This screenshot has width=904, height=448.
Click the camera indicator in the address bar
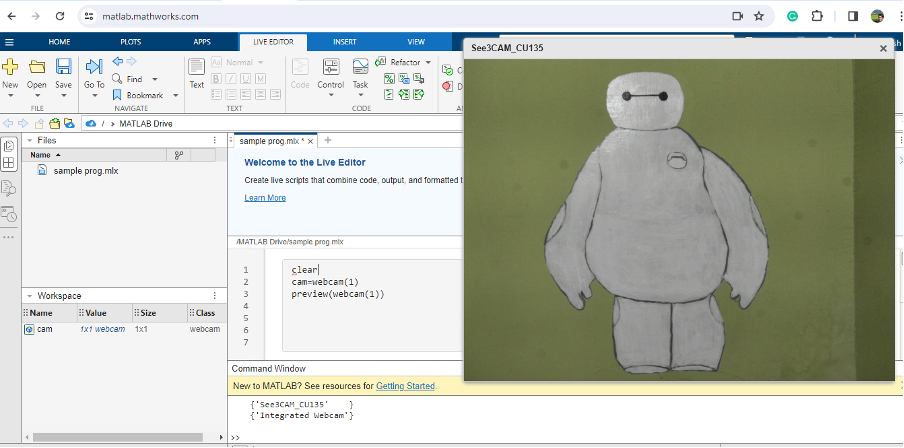click(x=737, y=16)
